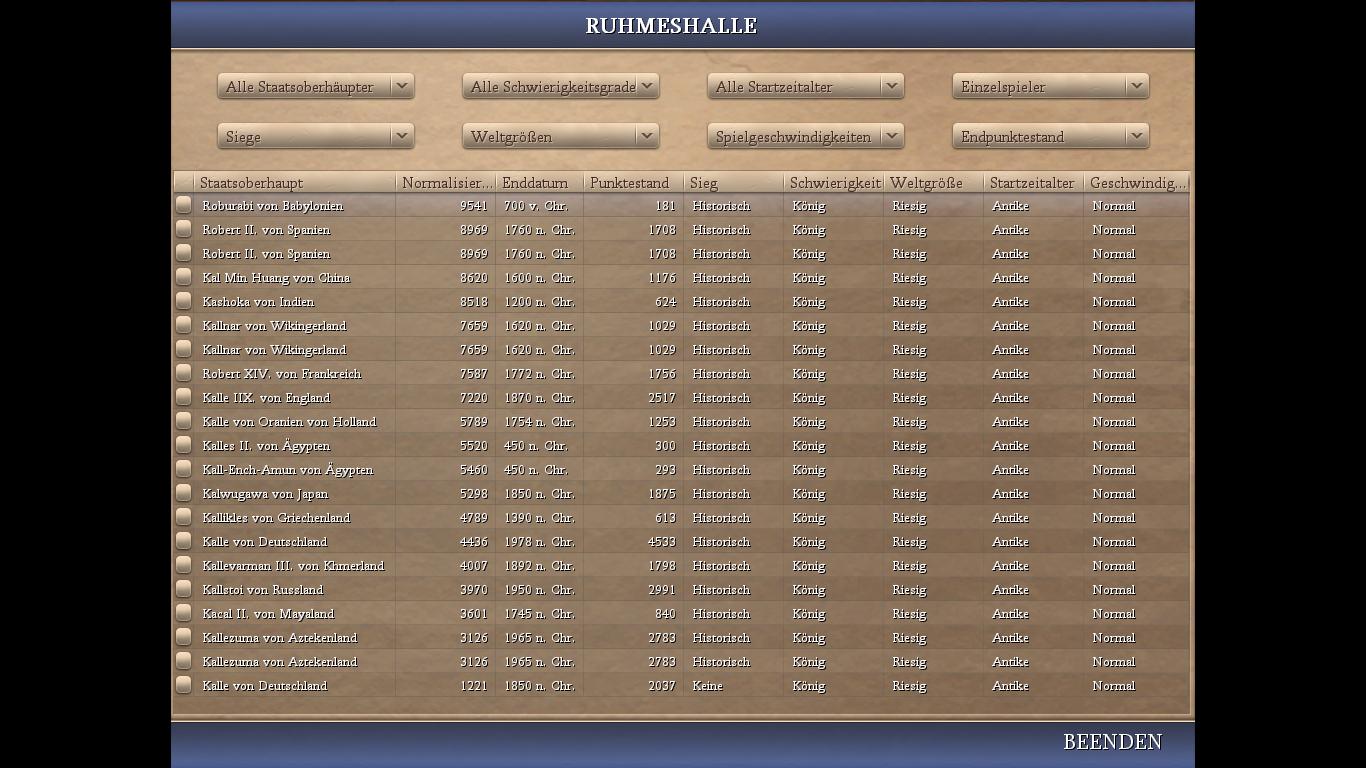Viewport: 1366px width, 768px height.
Task: Click the Enddatum column header
Action: (x=538, y=183)
